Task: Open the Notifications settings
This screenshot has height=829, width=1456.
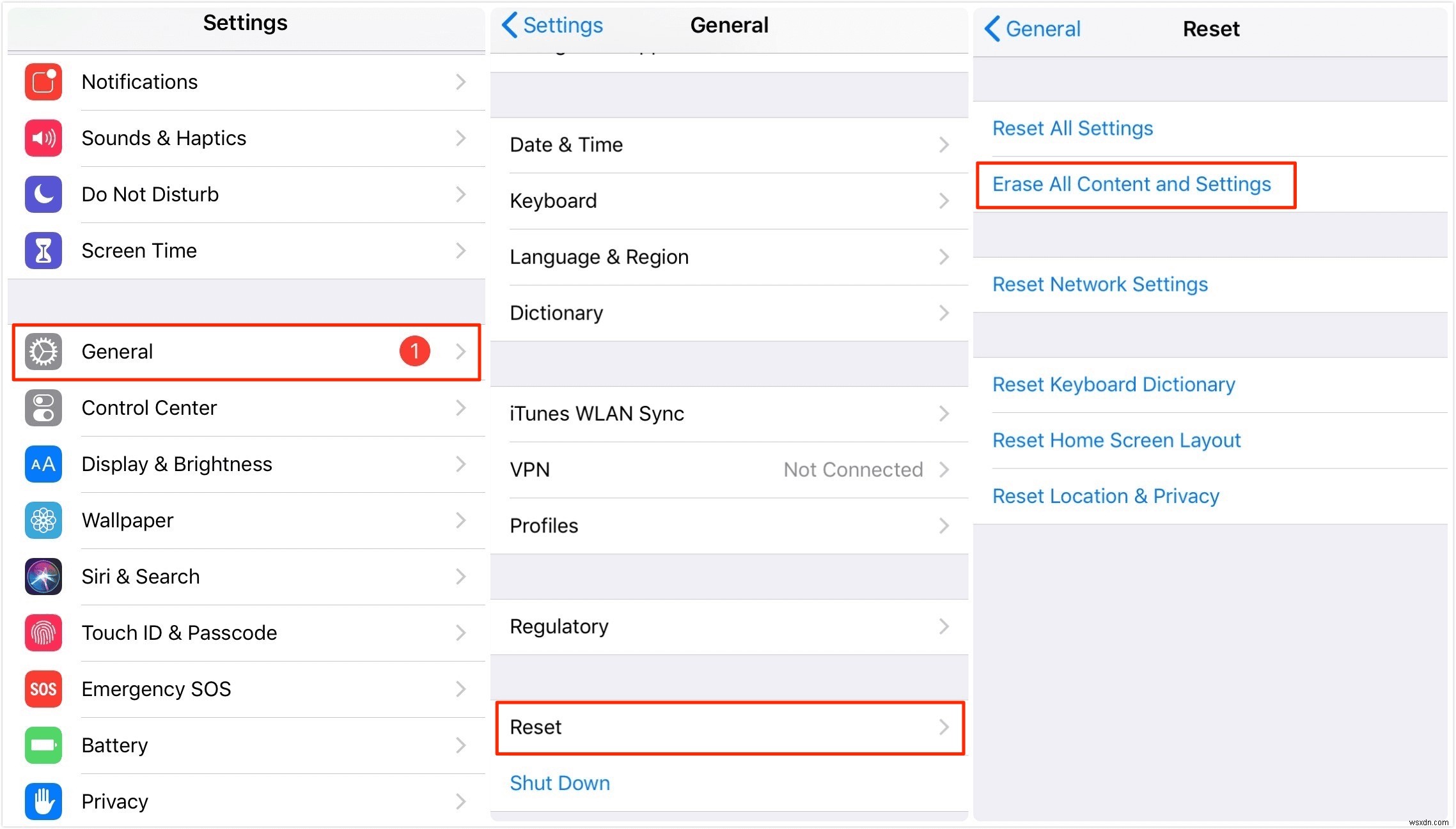Action: pos(245,82)
